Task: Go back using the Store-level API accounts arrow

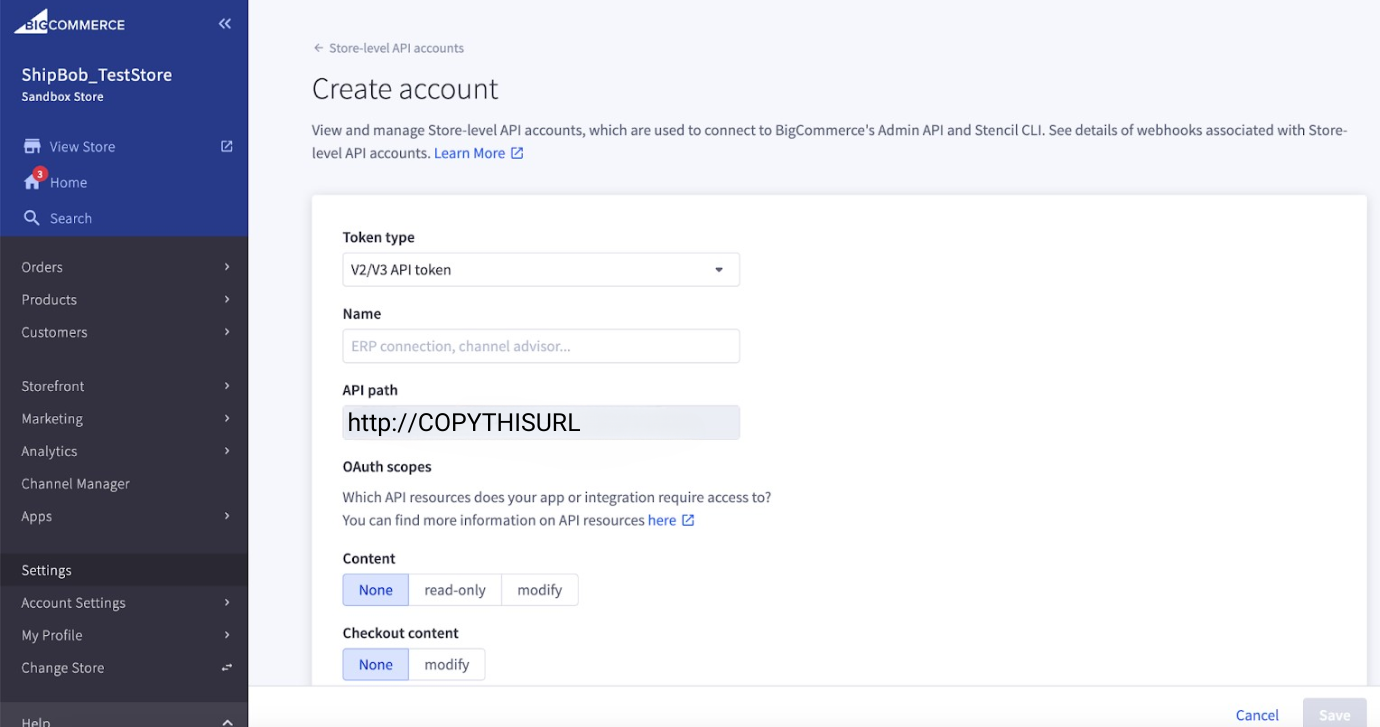Action: 317,47
